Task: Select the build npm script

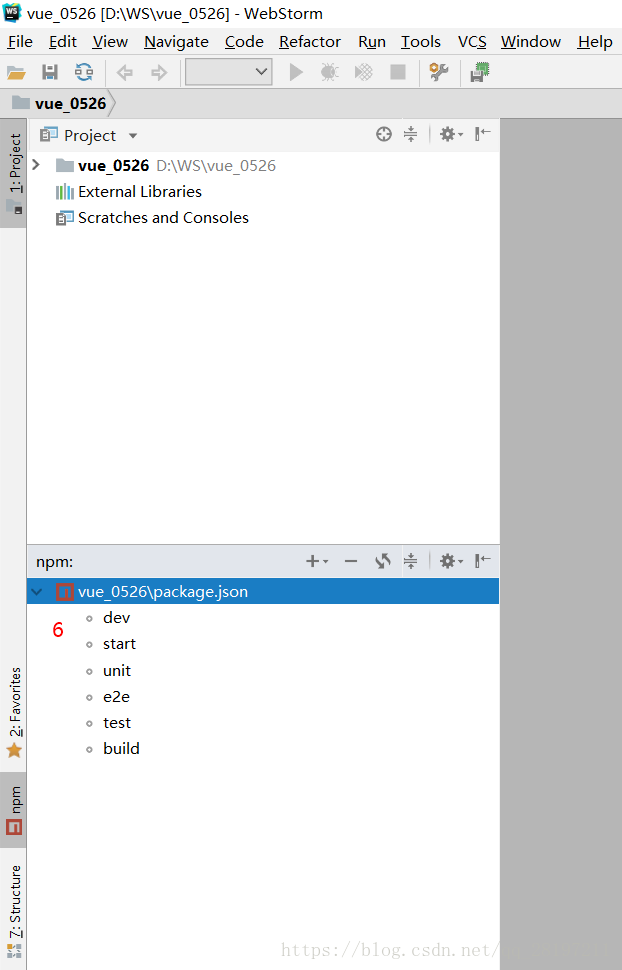Action: 121,749
